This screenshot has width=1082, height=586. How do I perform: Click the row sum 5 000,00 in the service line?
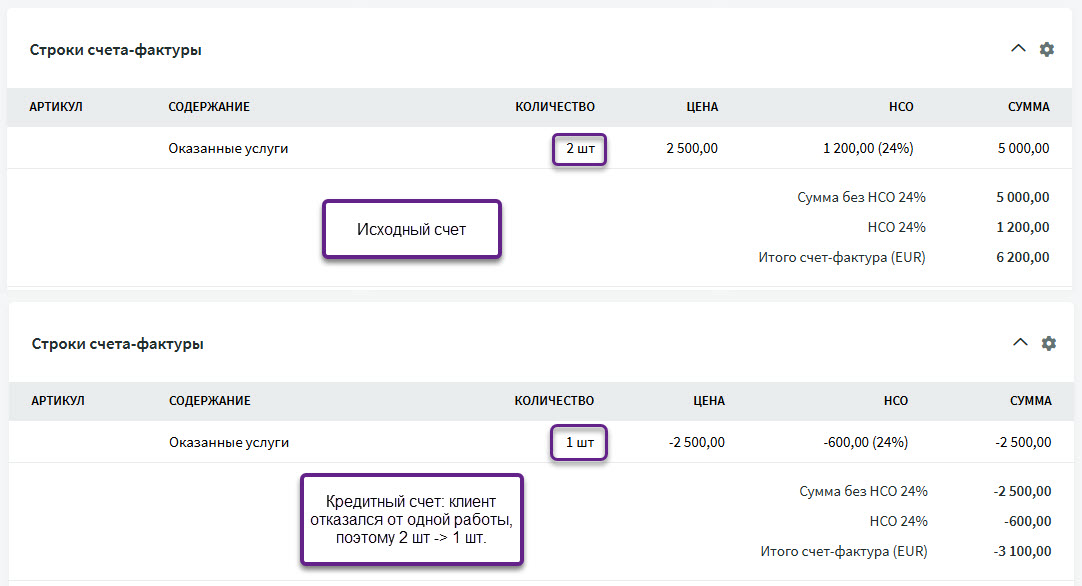[x=1023, y=149]
